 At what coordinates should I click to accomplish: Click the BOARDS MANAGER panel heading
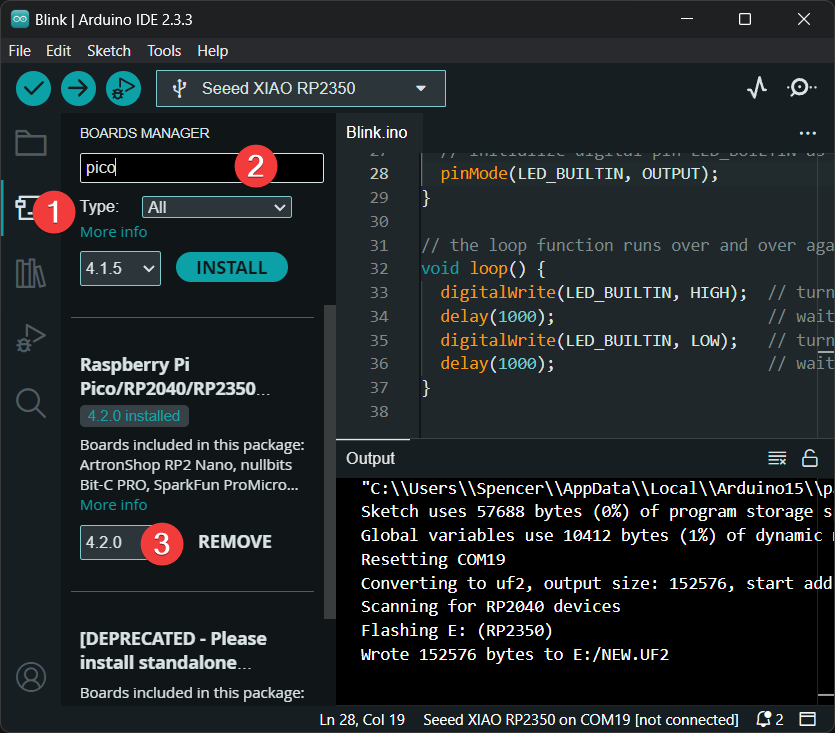(x=145, y=133)
